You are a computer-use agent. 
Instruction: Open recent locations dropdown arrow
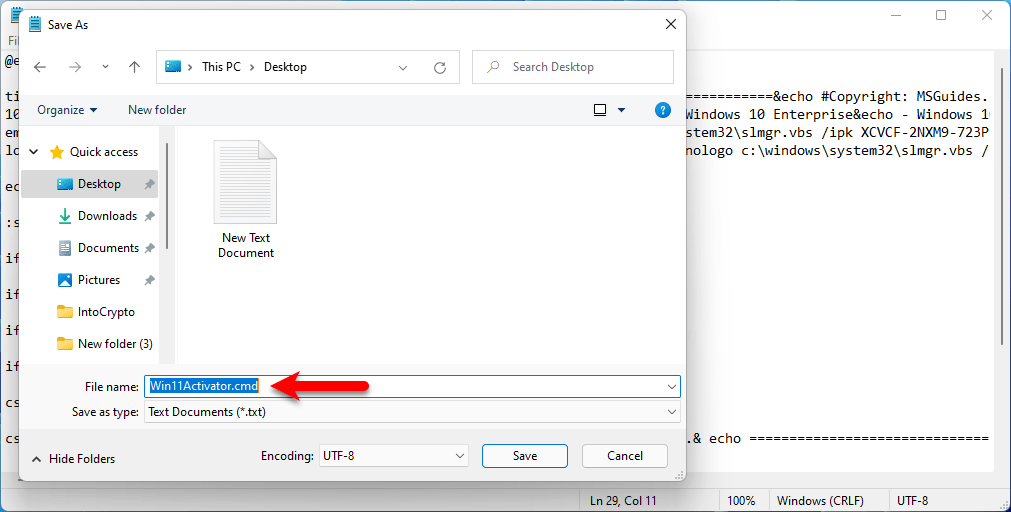(105, 67)
